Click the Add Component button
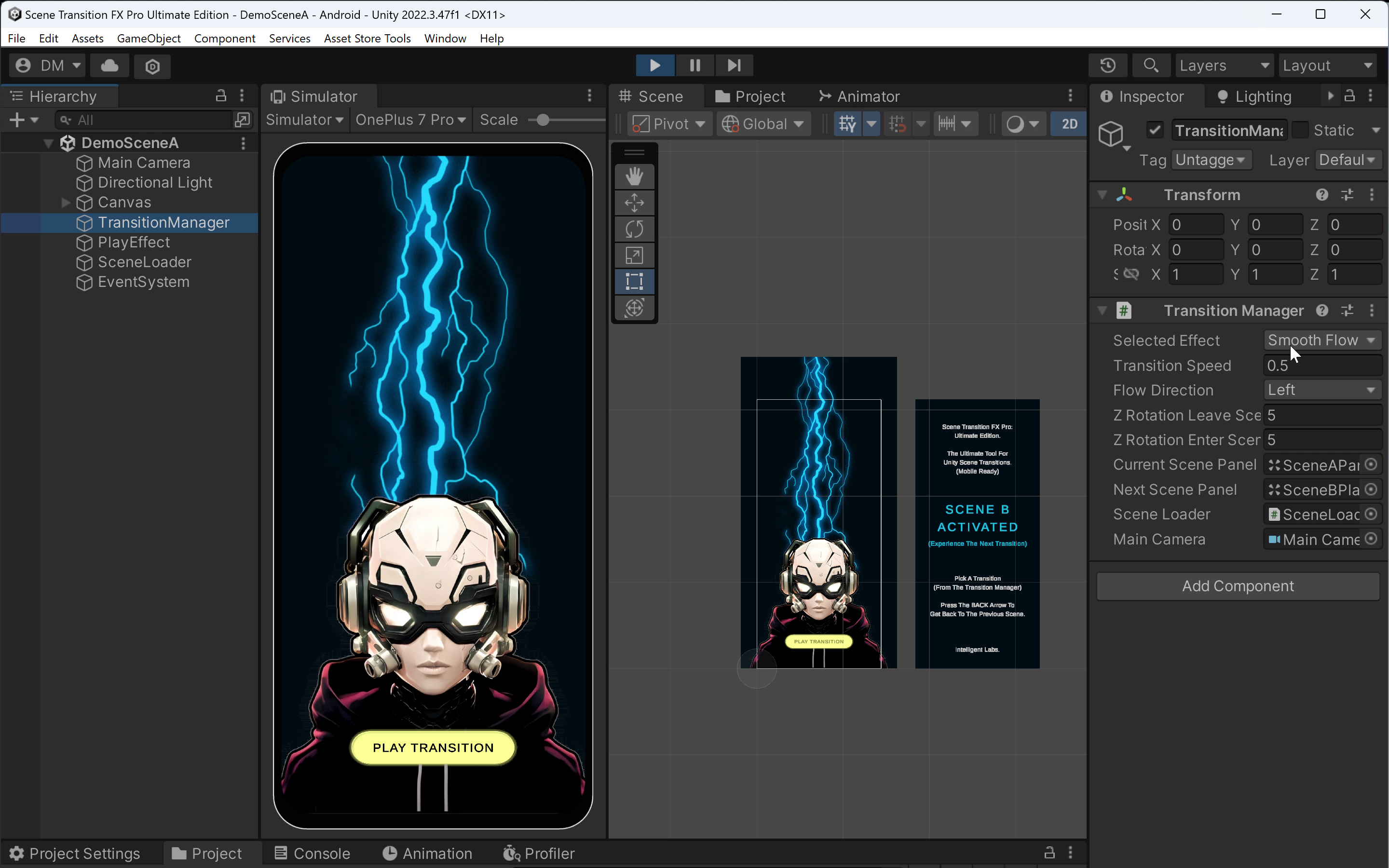Viewport: 1389px width, 868px height. (x=1238, y=586)
